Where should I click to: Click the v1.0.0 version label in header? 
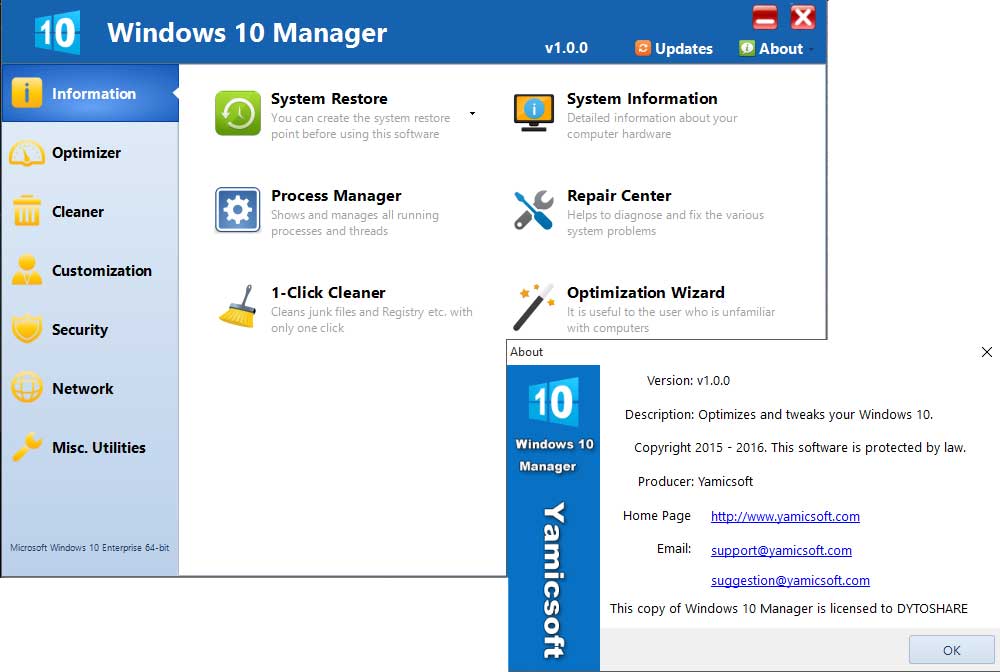[566, 48]
